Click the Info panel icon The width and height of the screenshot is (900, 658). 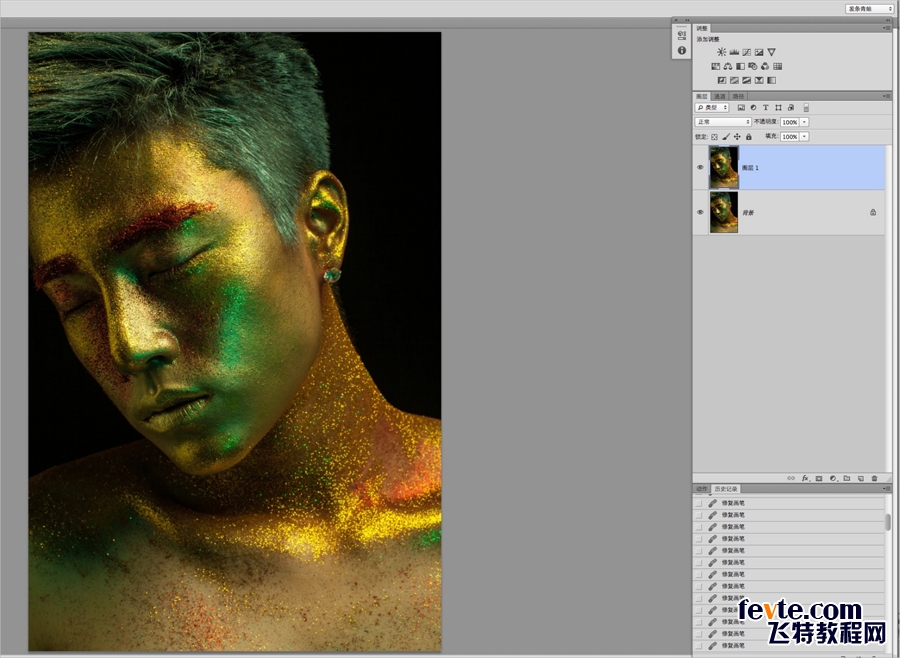click(x=682, y=50)
